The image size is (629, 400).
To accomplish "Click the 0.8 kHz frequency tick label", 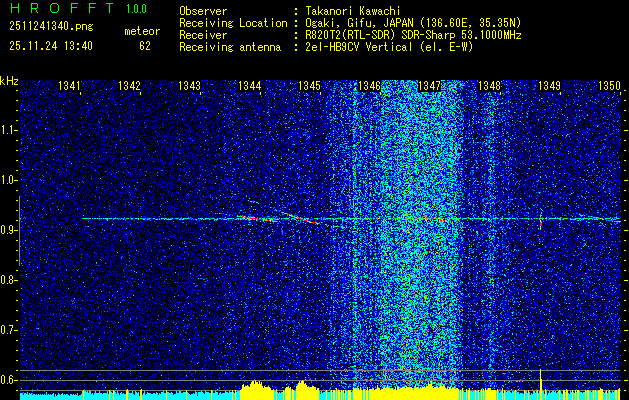I will (x=9, y=280).
